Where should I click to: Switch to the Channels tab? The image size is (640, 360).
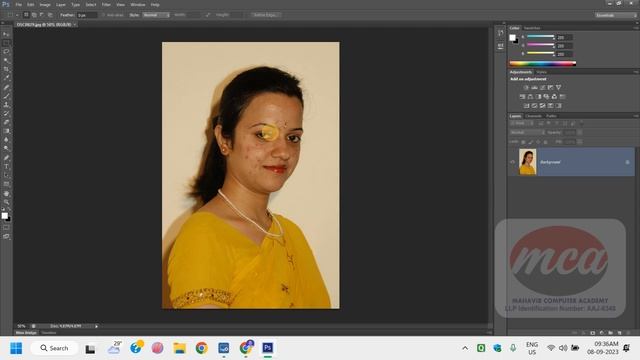[x=533, y=116]
